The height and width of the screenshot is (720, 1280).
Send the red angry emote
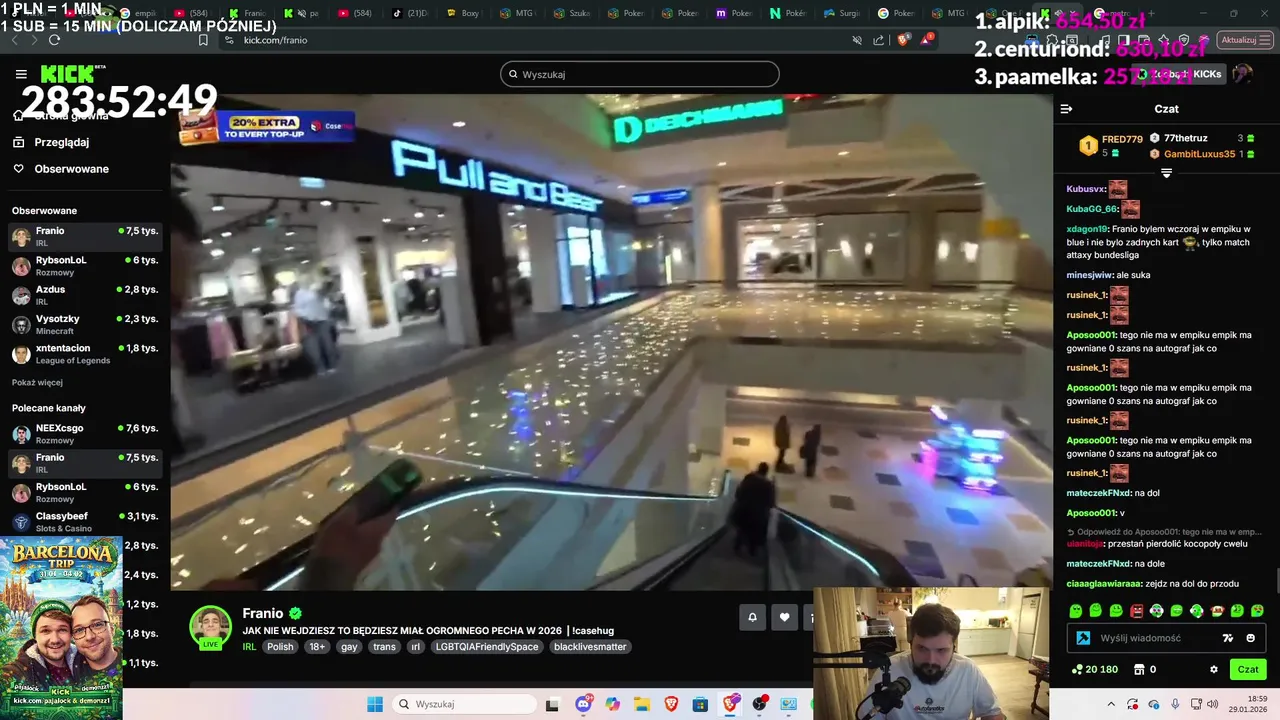1136,610
